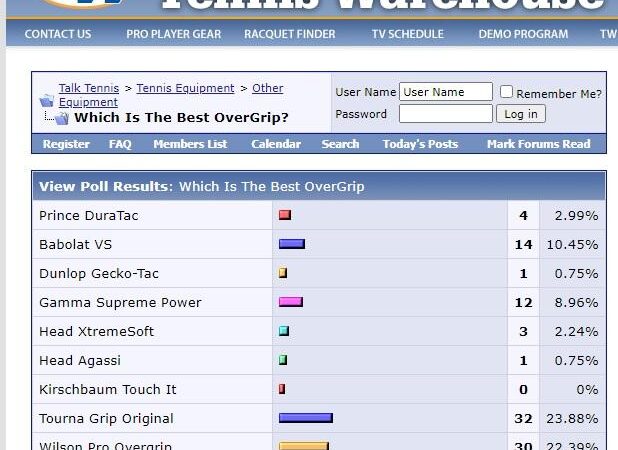Viewport: 618px width, 450px height.
Task: View Today's Posts
Action: 420,144
